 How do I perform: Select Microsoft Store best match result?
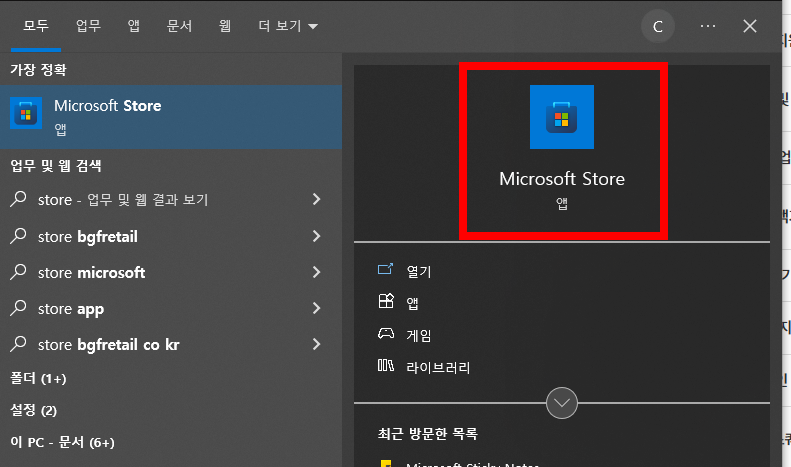tap(171, 117)
